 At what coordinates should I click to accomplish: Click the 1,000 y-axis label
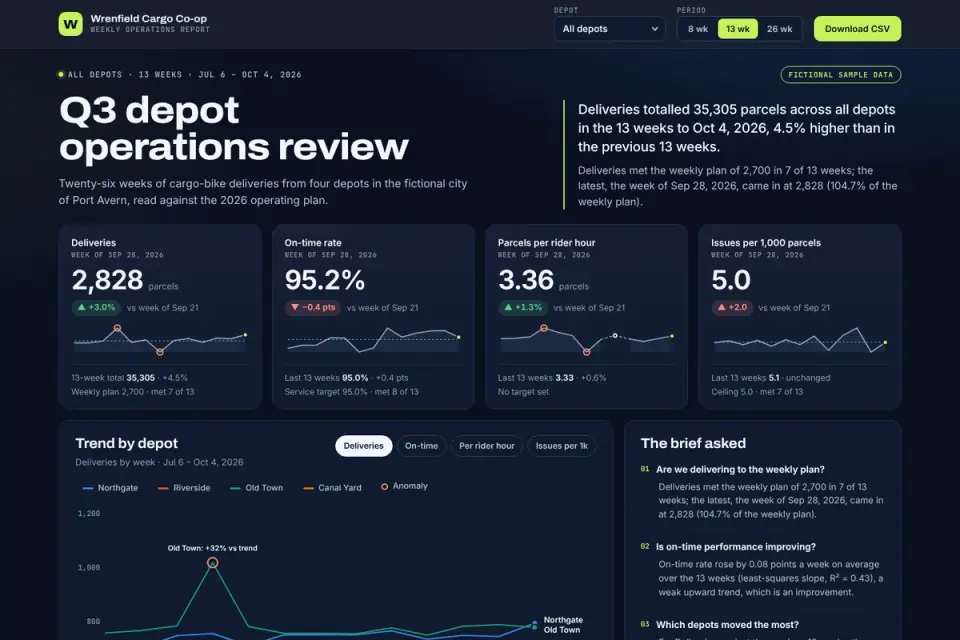pos(89,568)
